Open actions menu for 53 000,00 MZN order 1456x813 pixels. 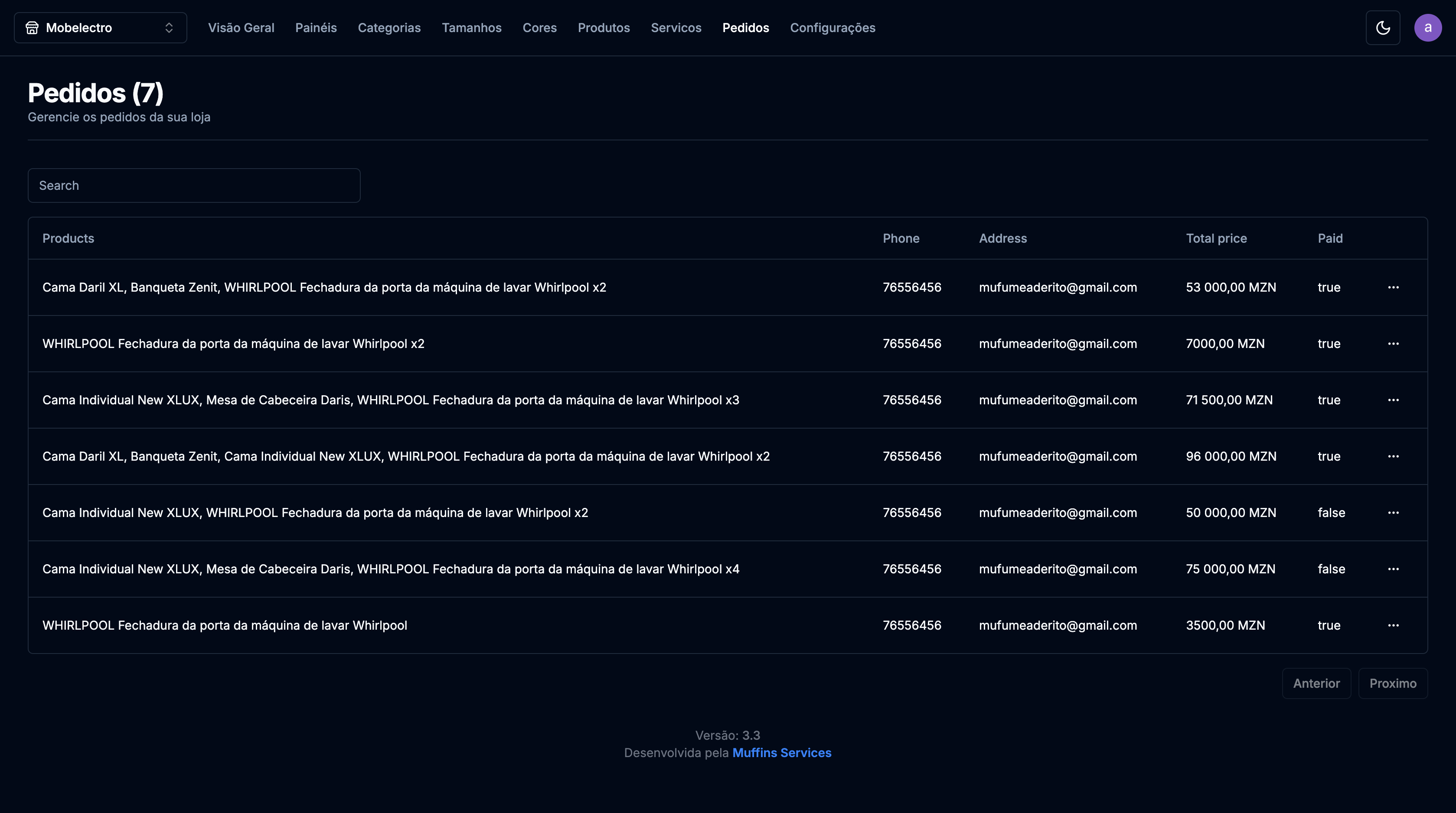1393,287
